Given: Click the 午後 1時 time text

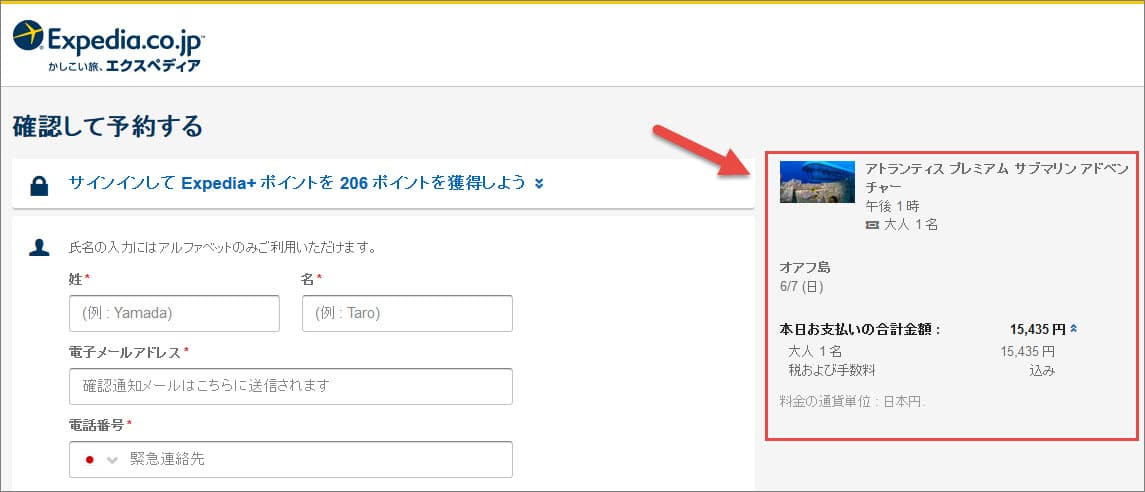Looking at the screenshot, I should (892, 207).
